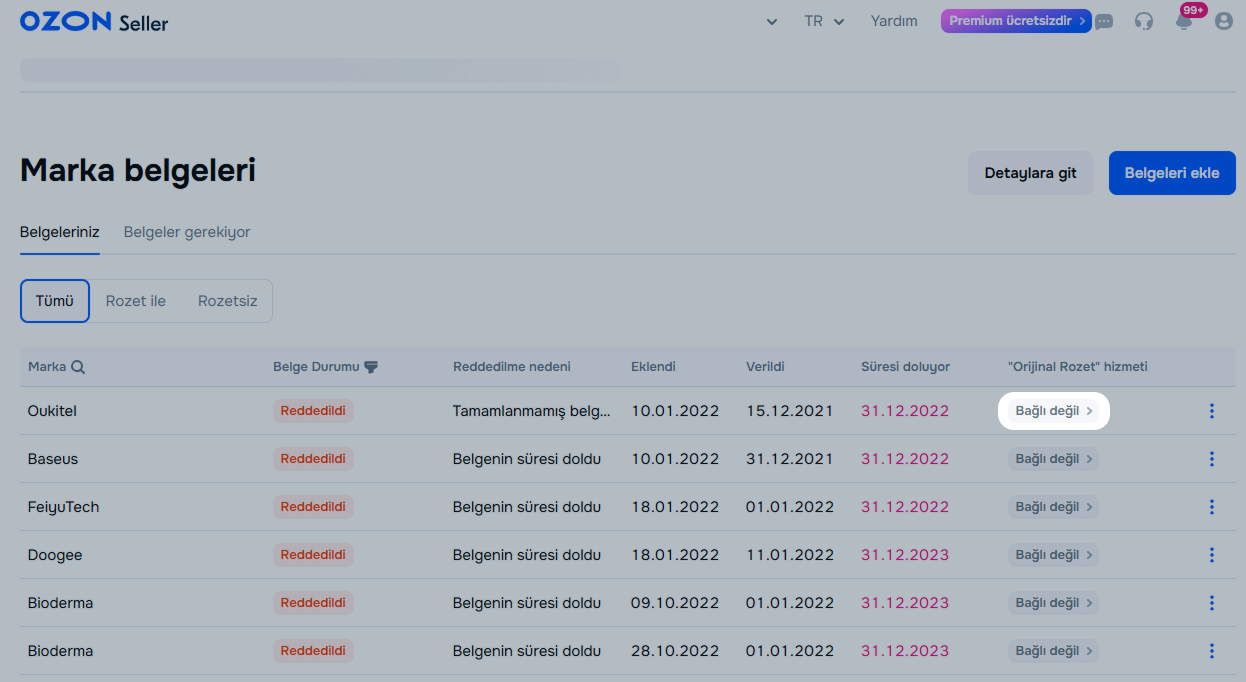Viewport: 1246px width, 682px height.
Task: Open the three-dot menu for Baseus row
Action: [x=1212, y=459]
